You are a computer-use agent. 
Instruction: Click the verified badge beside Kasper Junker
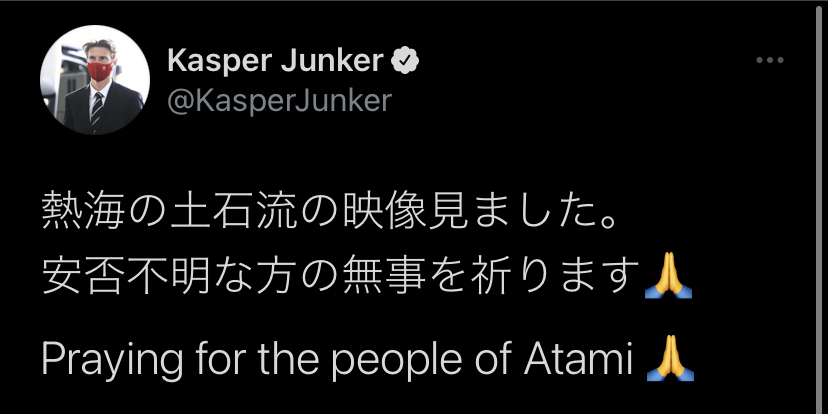(405, 61)
